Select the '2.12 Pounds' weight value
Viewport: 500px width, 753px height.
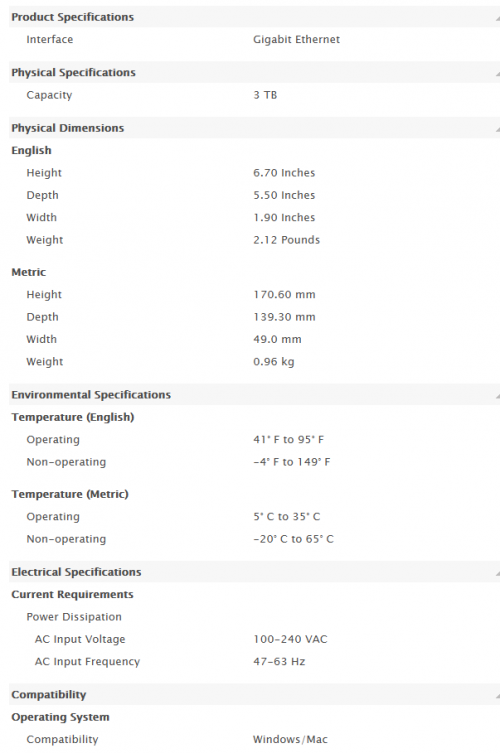[286, 240]
